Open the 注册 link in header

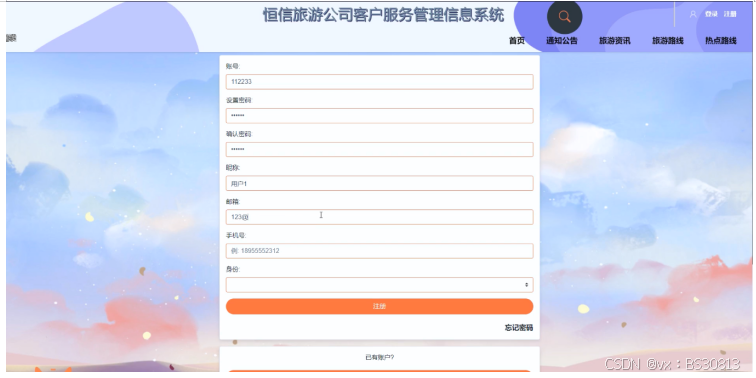coord(730,14)
